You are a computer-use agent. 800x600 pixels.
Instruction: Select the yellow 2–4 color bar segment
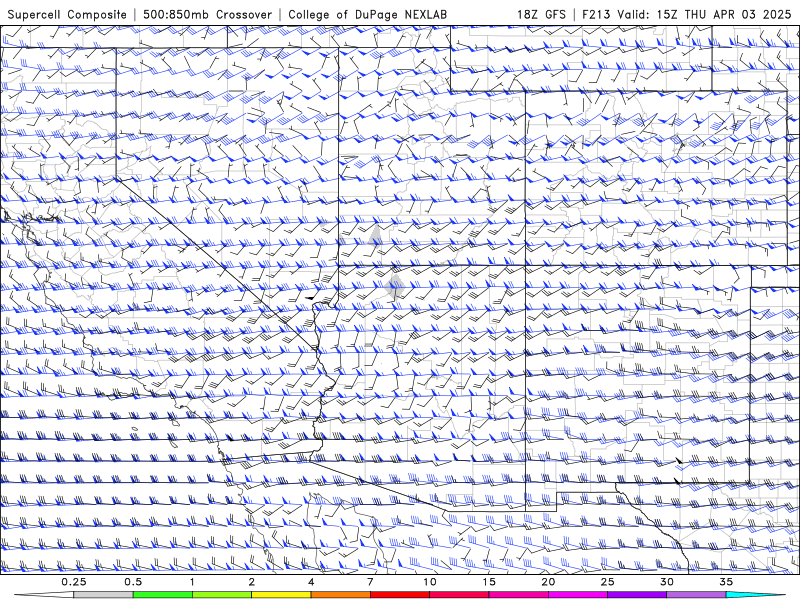(x=281, y=595)
